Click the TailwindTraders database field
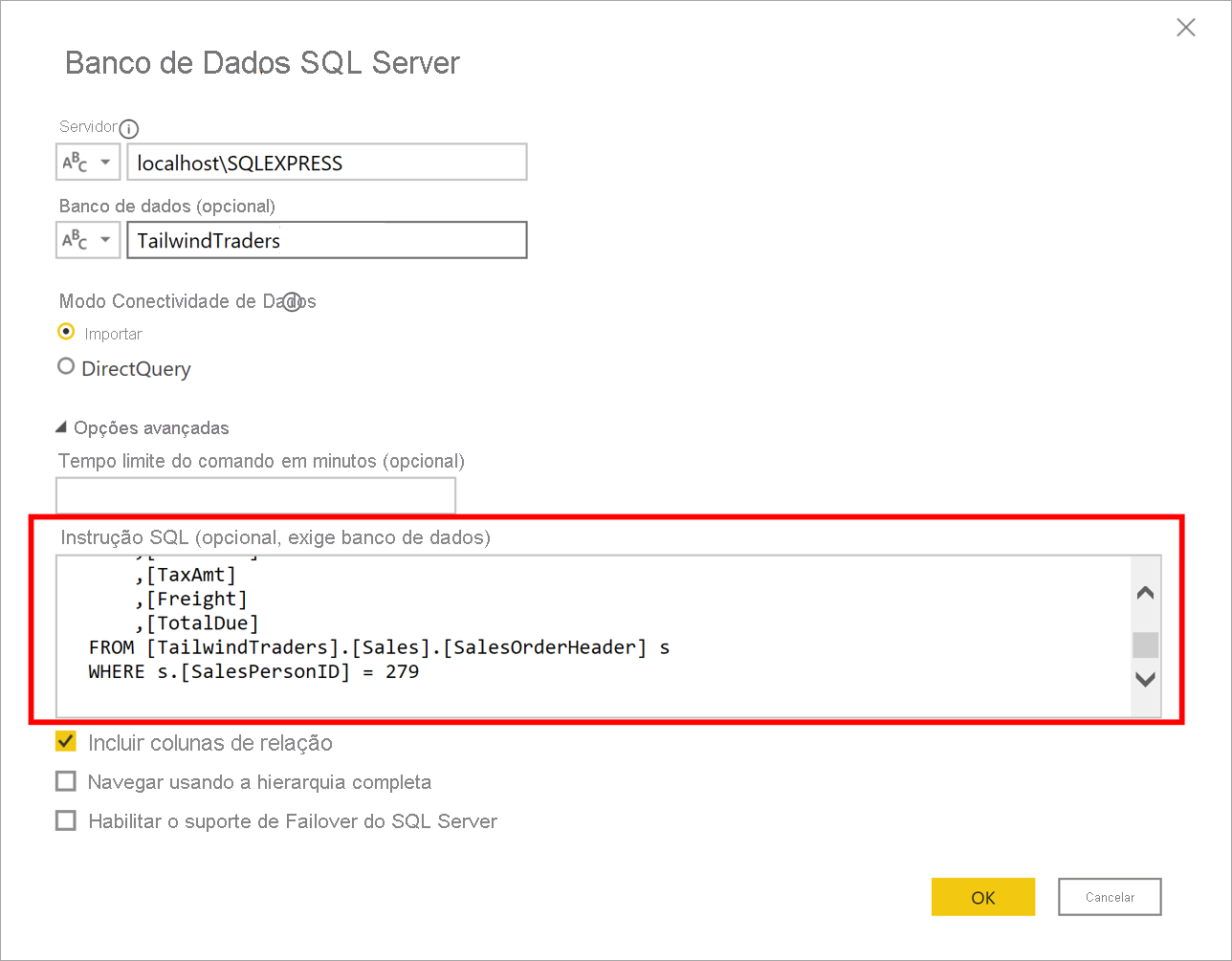The width and height of the screenshot is (1232, 961). (x=326, y=240)
